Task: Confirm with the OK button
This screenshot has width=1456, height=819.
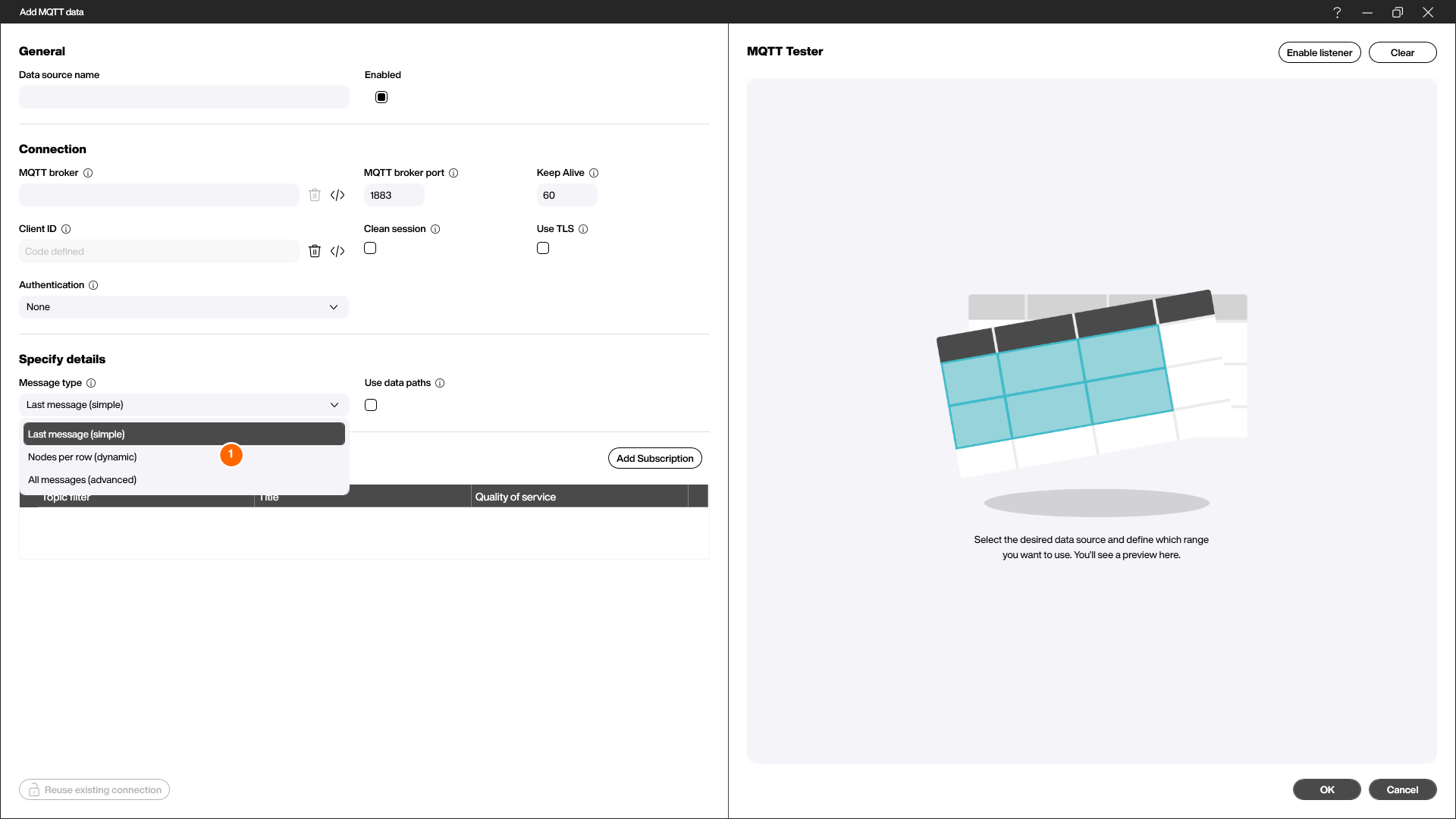Action: pyautogui.click(x=1327, y=789)
